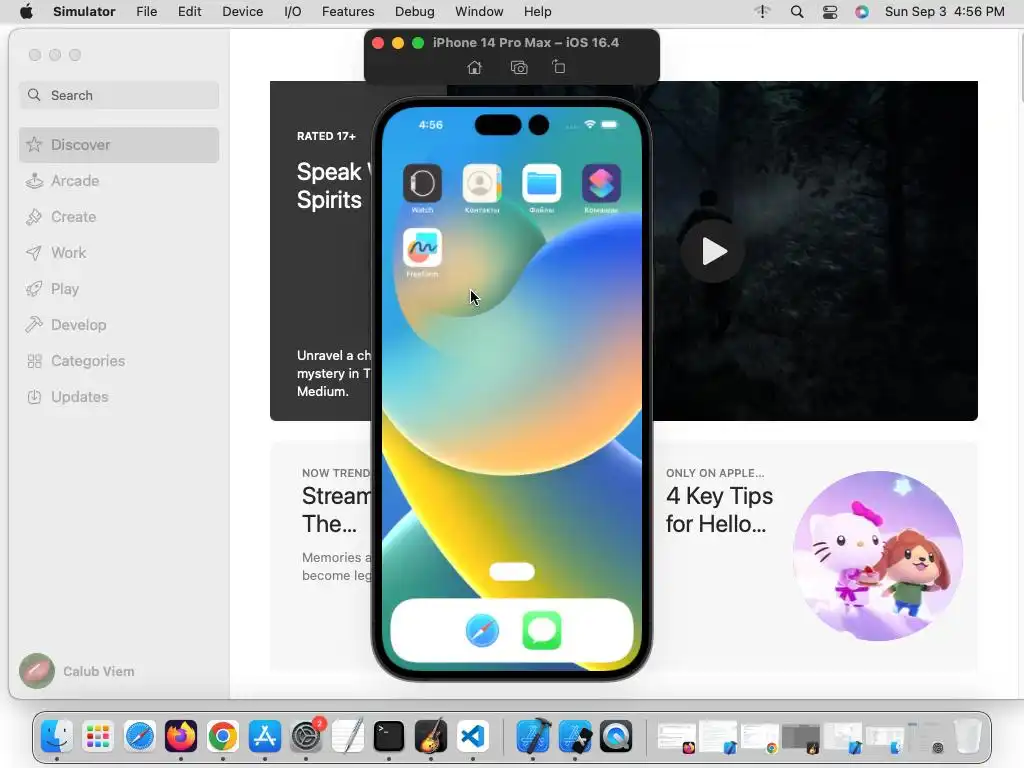
Task: Show date and time in the menu bar
Action: point(944,12)
